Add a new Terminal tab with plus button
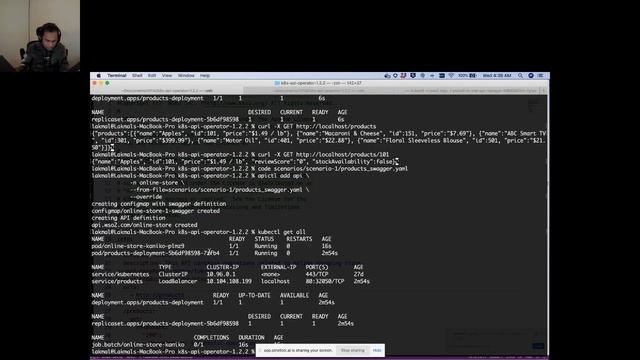Screen dimensions: 640x360 544,91
